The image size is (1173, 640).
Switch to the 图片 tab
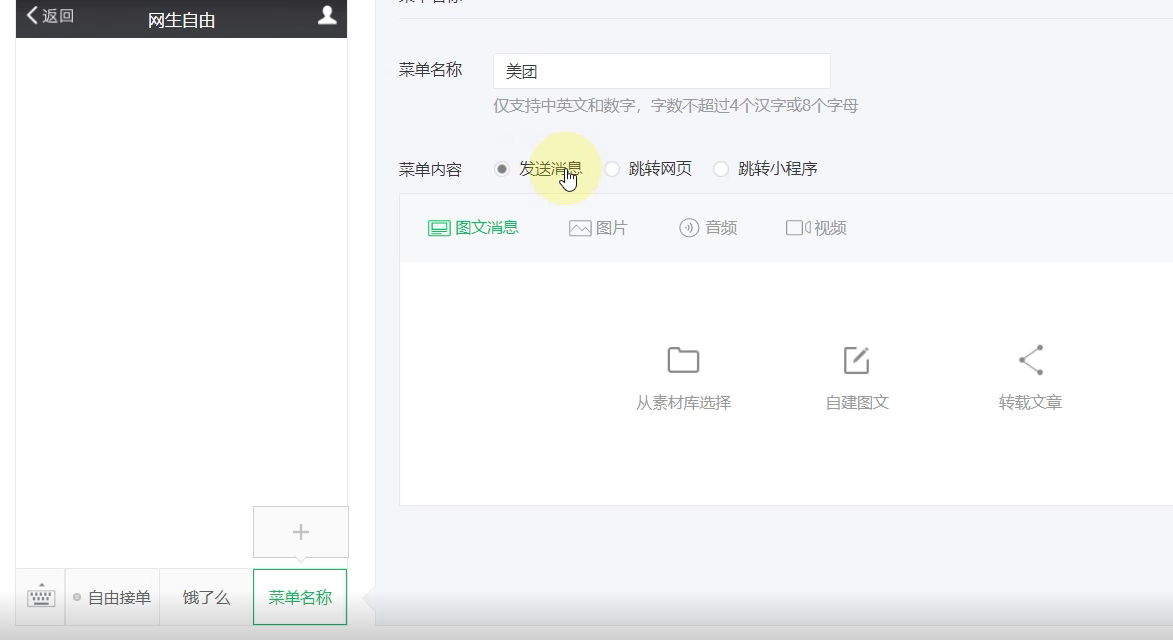[598, 228]
